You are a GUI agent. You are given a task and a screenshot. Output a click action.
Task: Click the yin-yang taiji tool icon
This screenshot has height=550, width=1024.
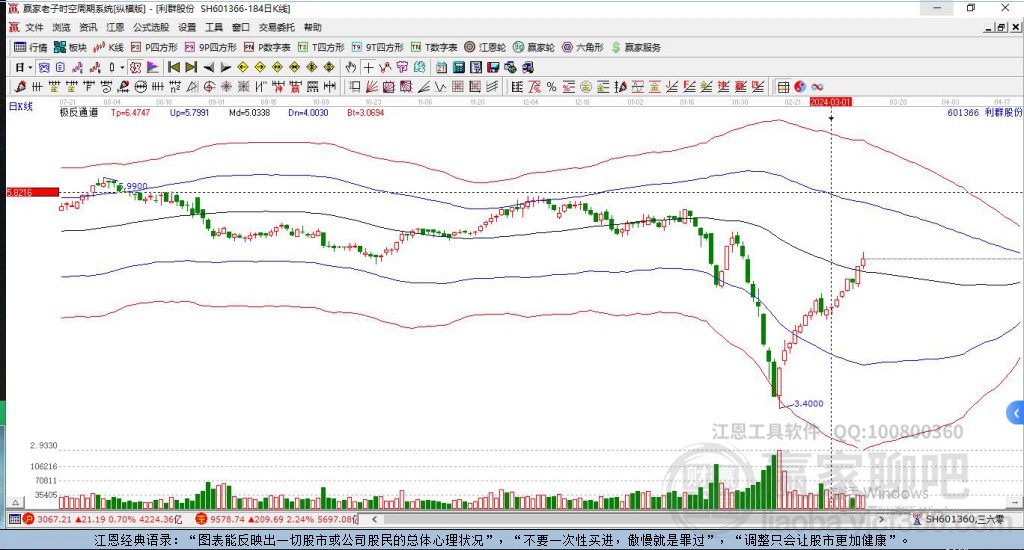coord(800,87)
